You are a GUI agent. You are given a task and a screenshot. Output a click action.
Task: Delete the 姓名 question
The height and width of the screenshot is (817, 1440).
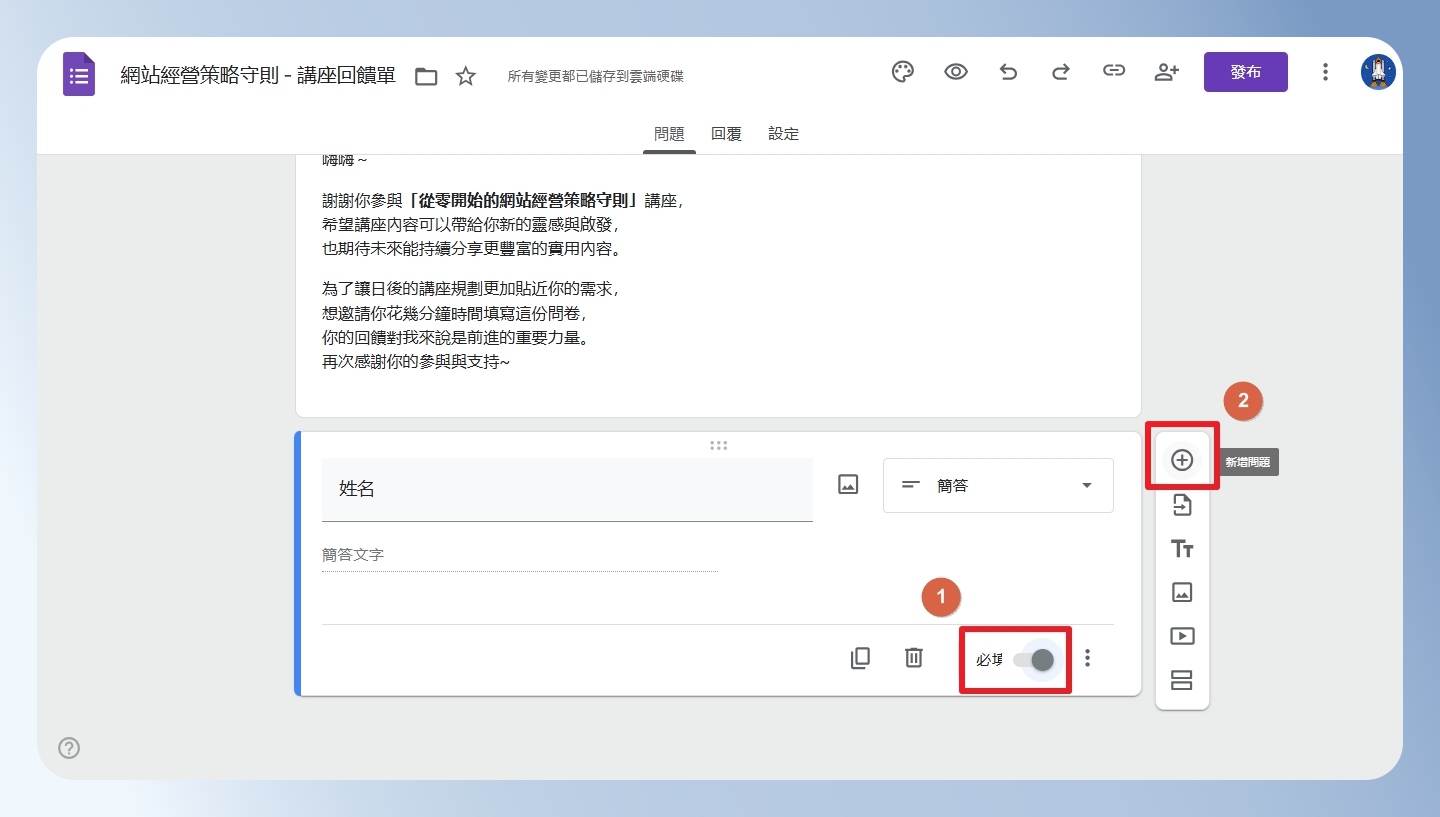(x=913, y=658)
